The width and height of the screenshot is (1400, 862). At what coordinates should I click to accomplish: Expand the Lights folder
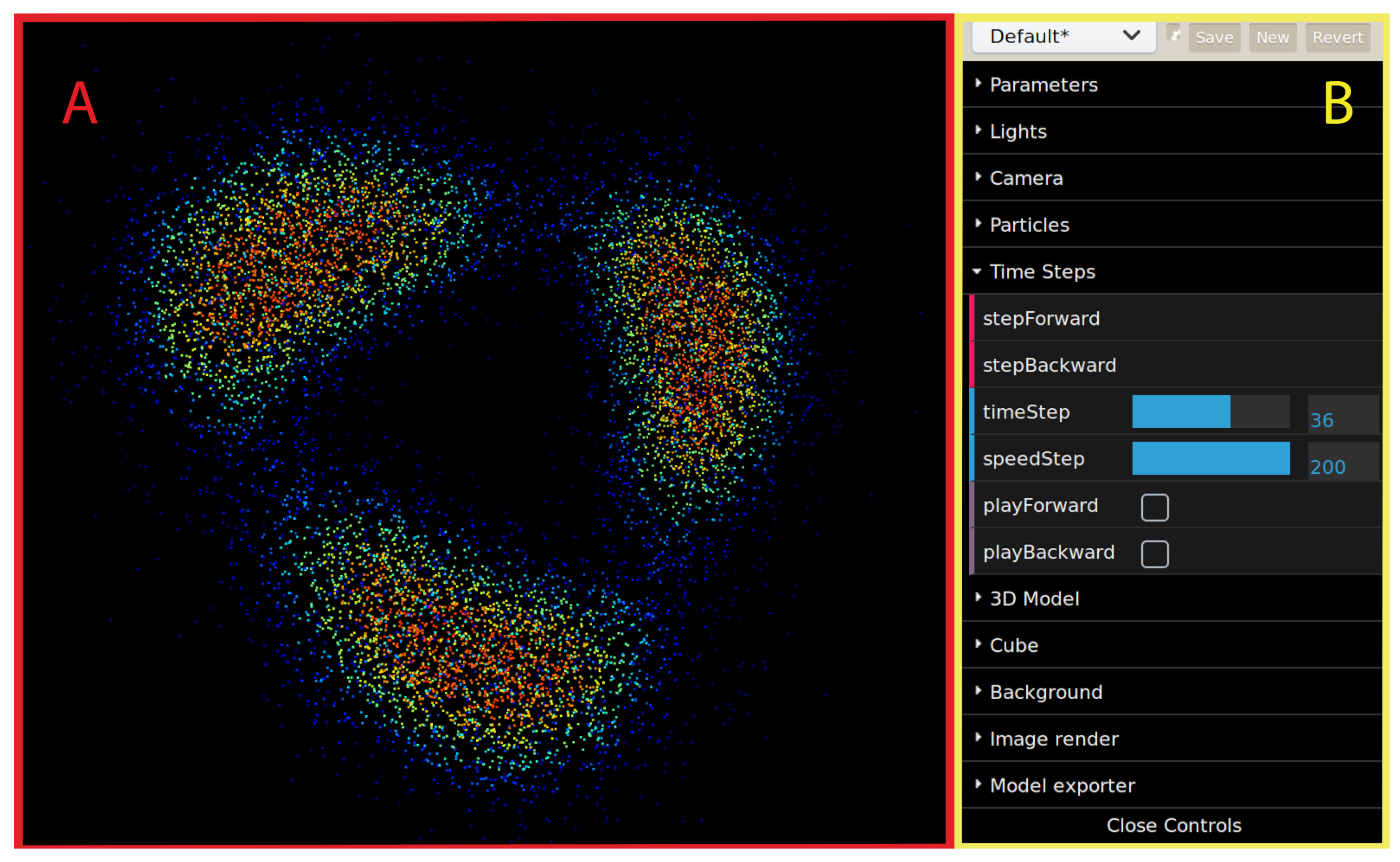coord(1018,131)
